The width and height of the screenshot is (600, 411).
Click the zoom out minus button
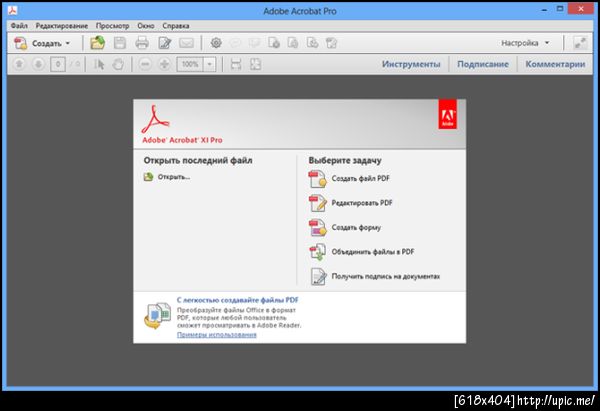coord(145,64)
